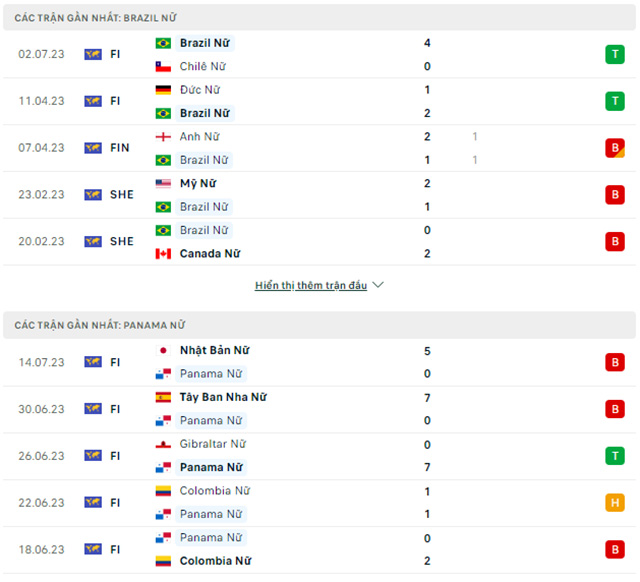The height and width of the screenshot is (582, 640).
Task: Open the 'Hiển thị thêm trận đấu' link
Action: (311, 285)
